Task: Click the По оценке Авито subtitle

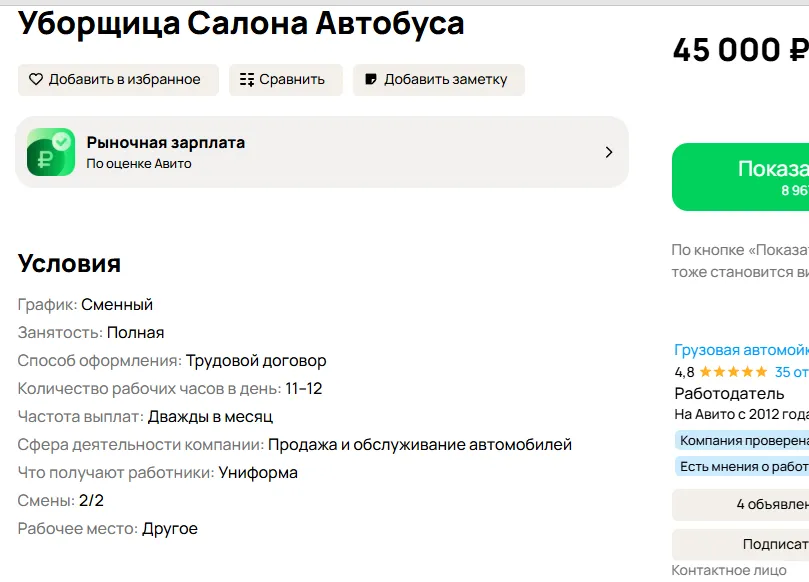Action: (138, 164)
